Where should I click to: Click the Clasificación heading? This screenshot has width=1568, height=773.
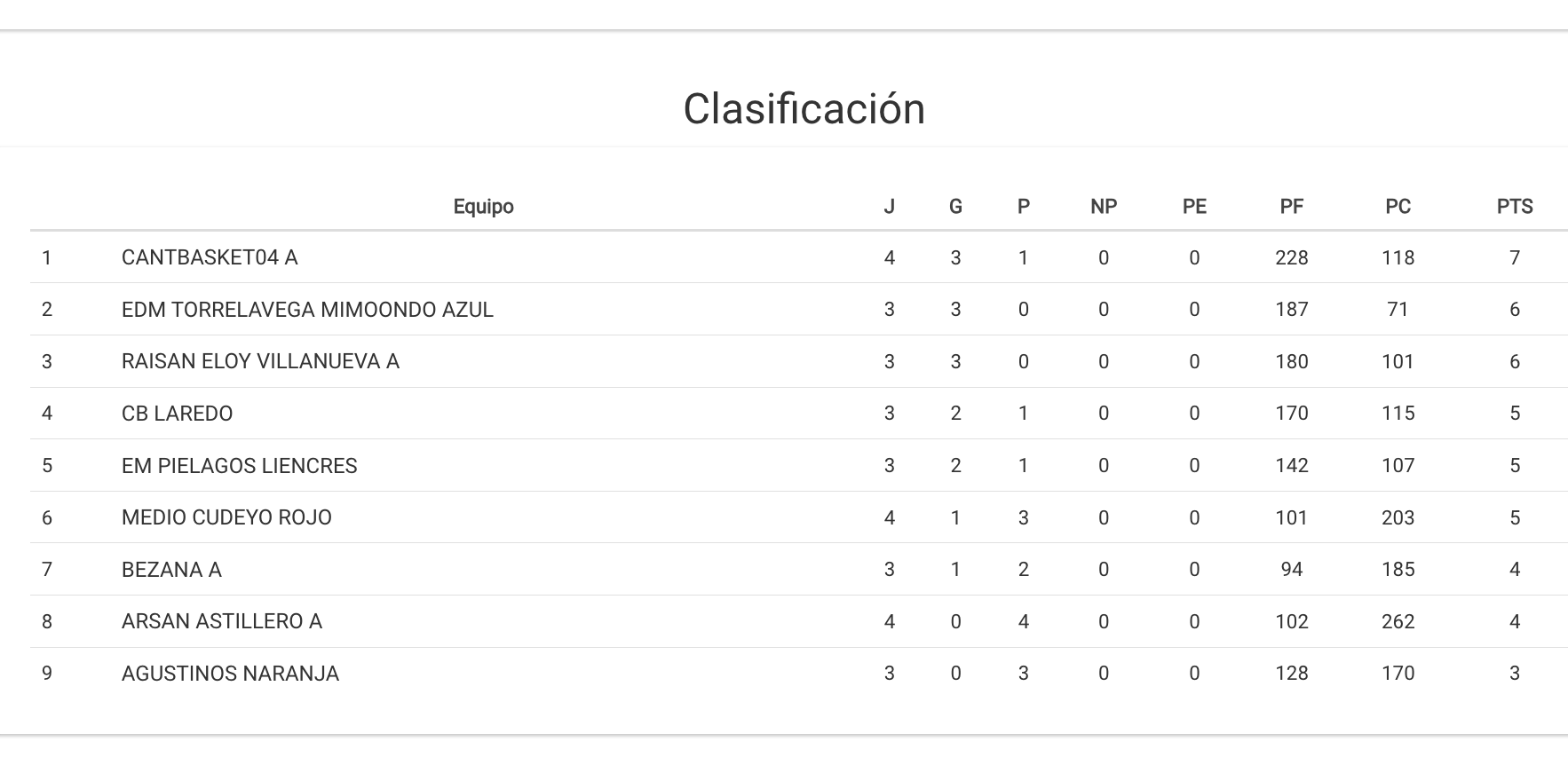[x=804, y=109]
